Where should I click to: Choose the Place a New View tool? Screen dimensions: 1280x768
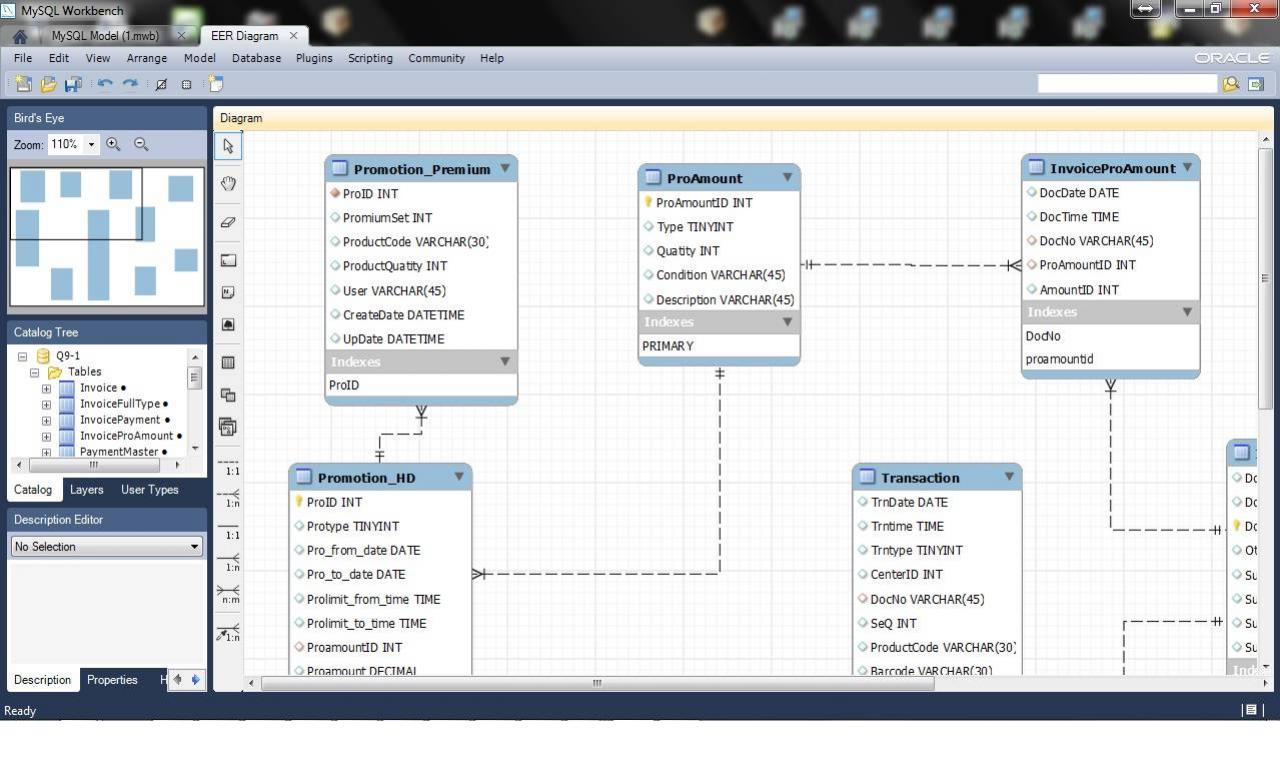[x=227, y=396]
